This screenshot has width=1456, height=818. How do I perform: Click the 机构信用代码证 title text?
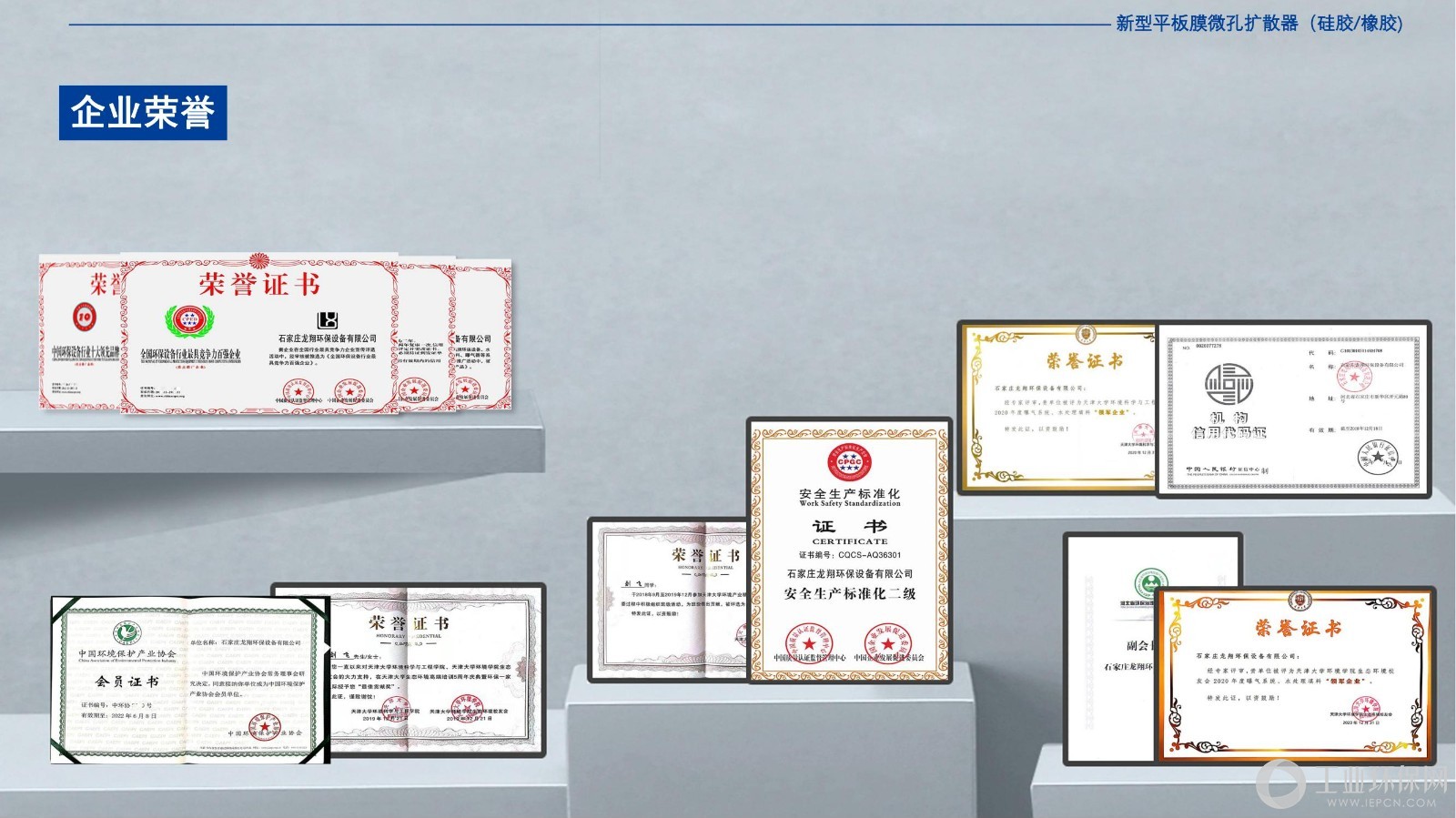click(1228, 425)
